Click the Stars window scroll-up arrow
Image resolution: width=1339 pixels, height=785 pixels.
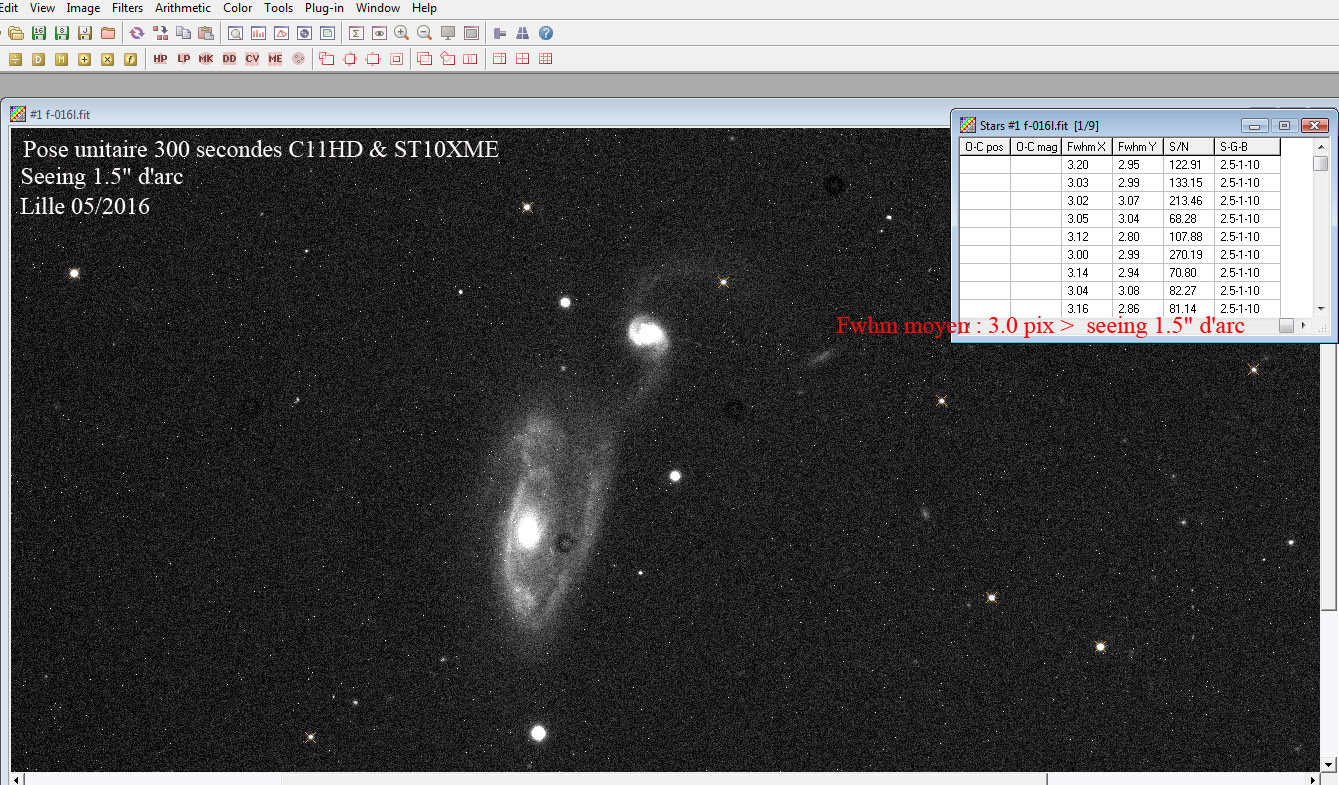[1321, 147]
